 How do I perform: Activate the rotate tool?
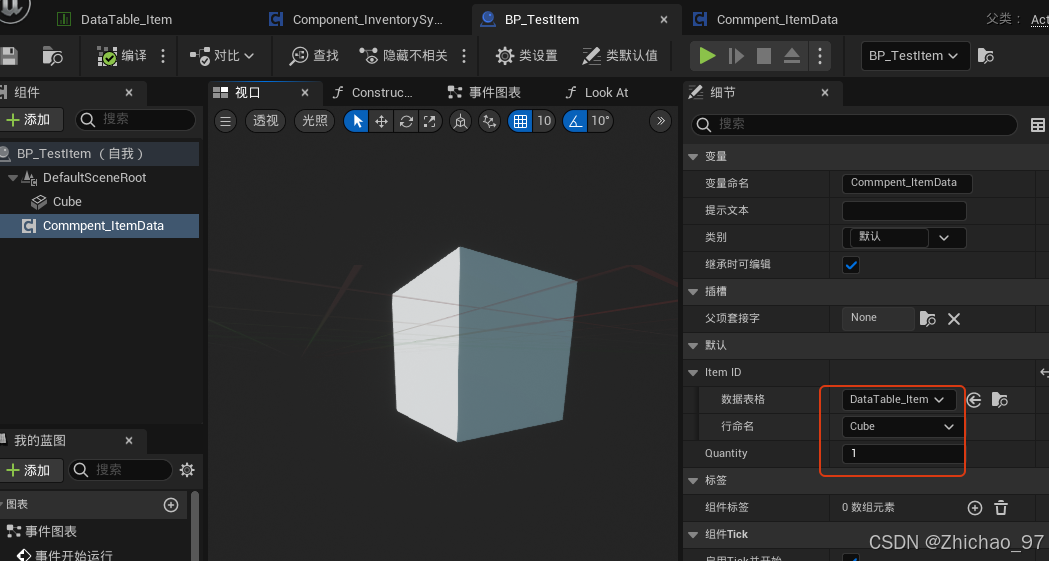pos(406,121)
